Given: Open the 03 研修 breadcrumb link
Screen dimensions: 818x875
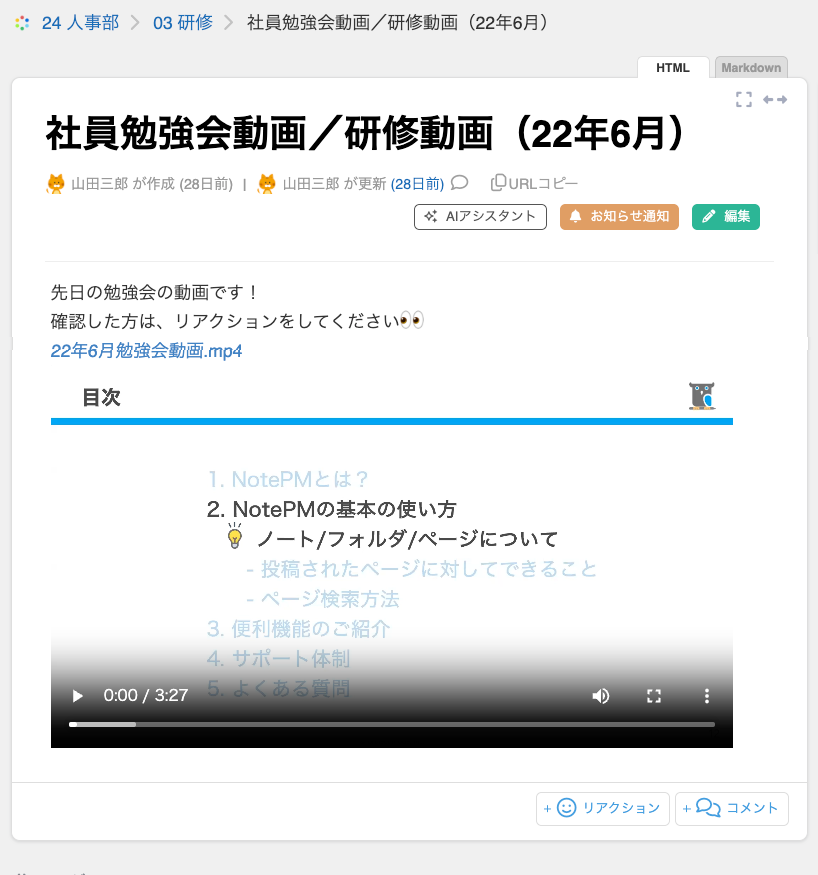Looking at the screenshot, I should coord(183,23).
